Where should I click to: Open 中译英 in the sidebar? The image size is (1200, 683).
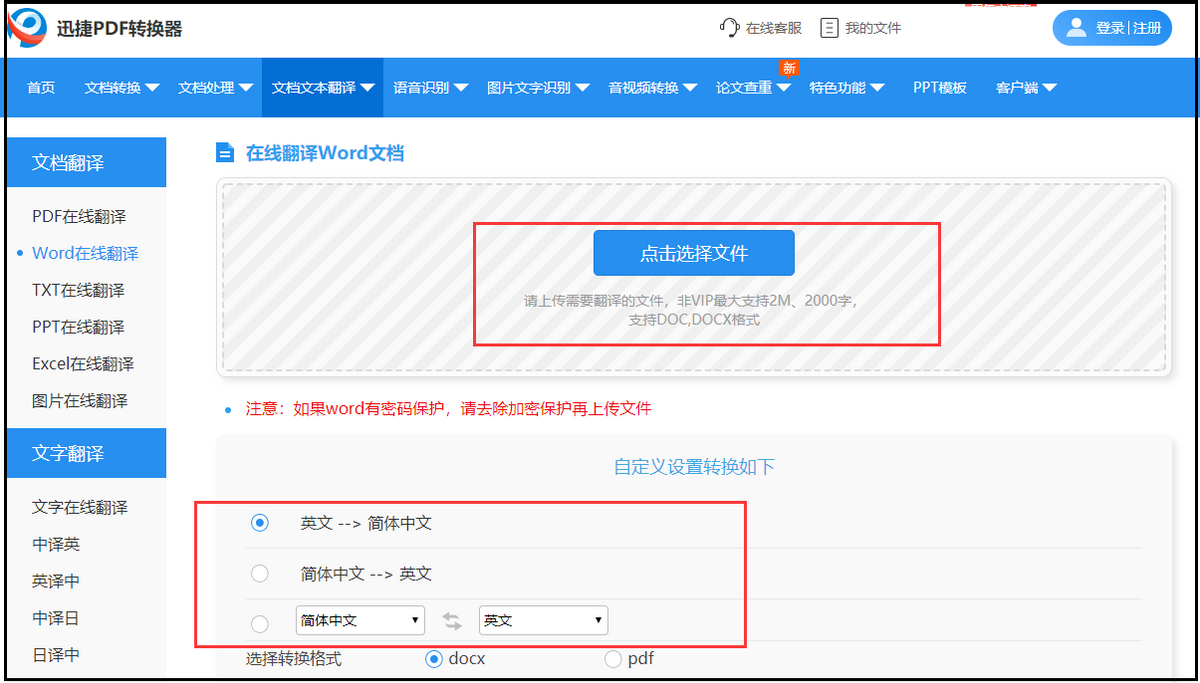[x=56, y=545]
